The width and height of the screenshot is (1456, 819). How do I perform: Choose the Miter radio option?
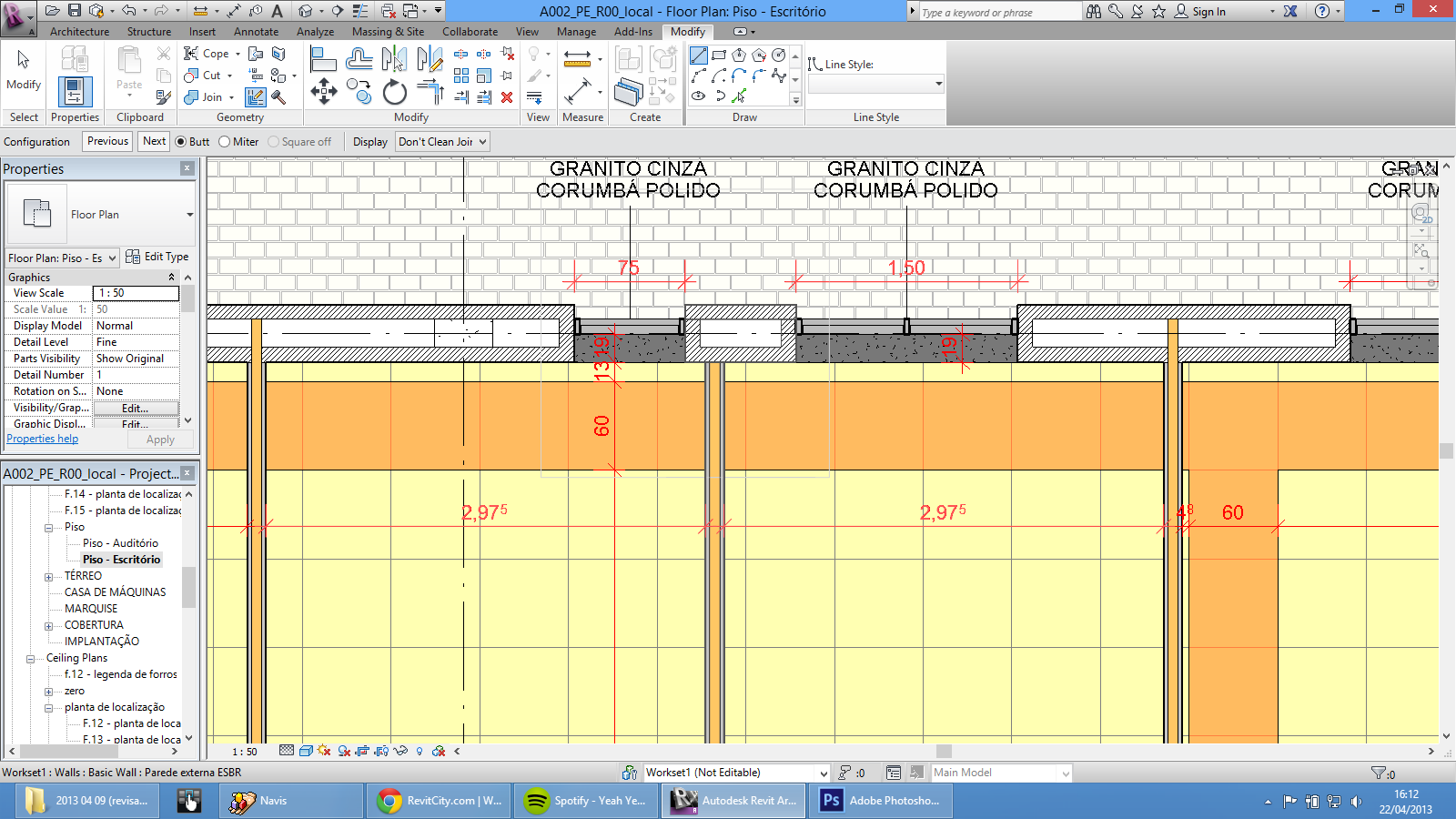(225, 142)
